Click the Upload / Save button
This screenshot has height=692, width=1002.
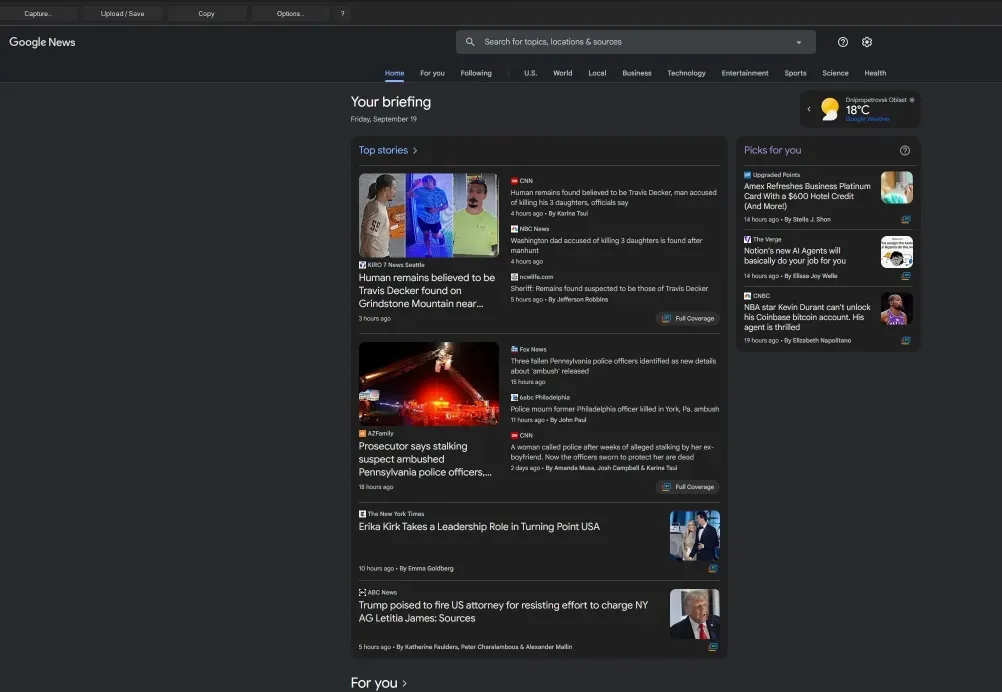(x=124, y=14)
